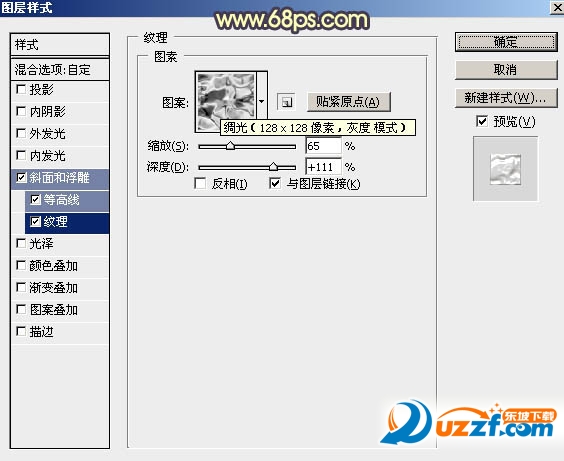Enable the 描边 stroke checkbox
Viewport: 564px width, 461px height.
(x=21, y=331)
